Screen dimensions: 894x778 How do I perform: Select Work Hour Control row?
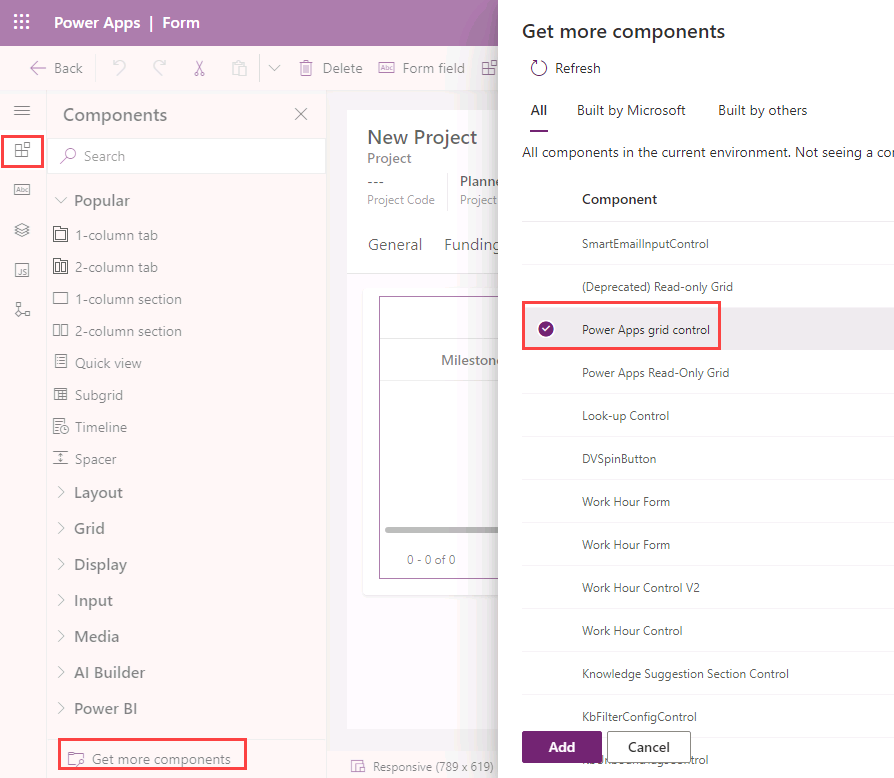pos(708,630)
